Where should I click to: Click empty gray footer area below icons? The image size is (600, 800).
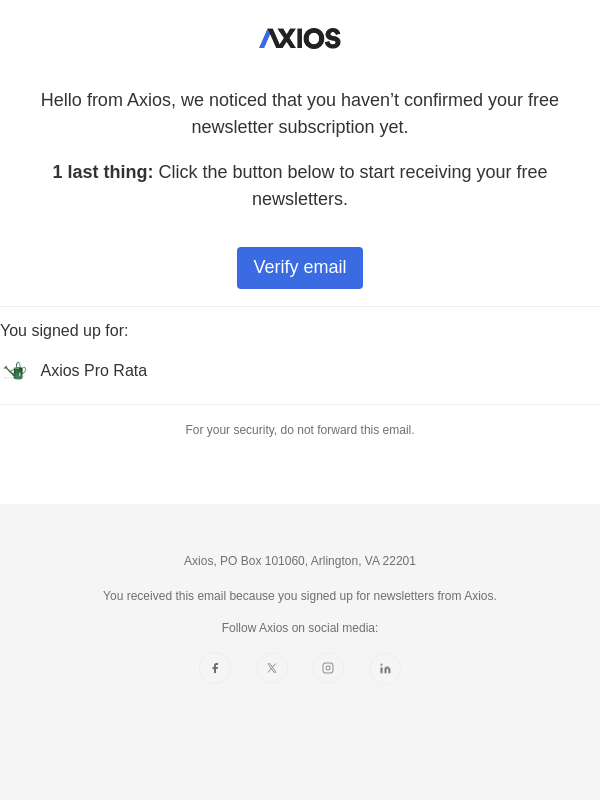300,750
